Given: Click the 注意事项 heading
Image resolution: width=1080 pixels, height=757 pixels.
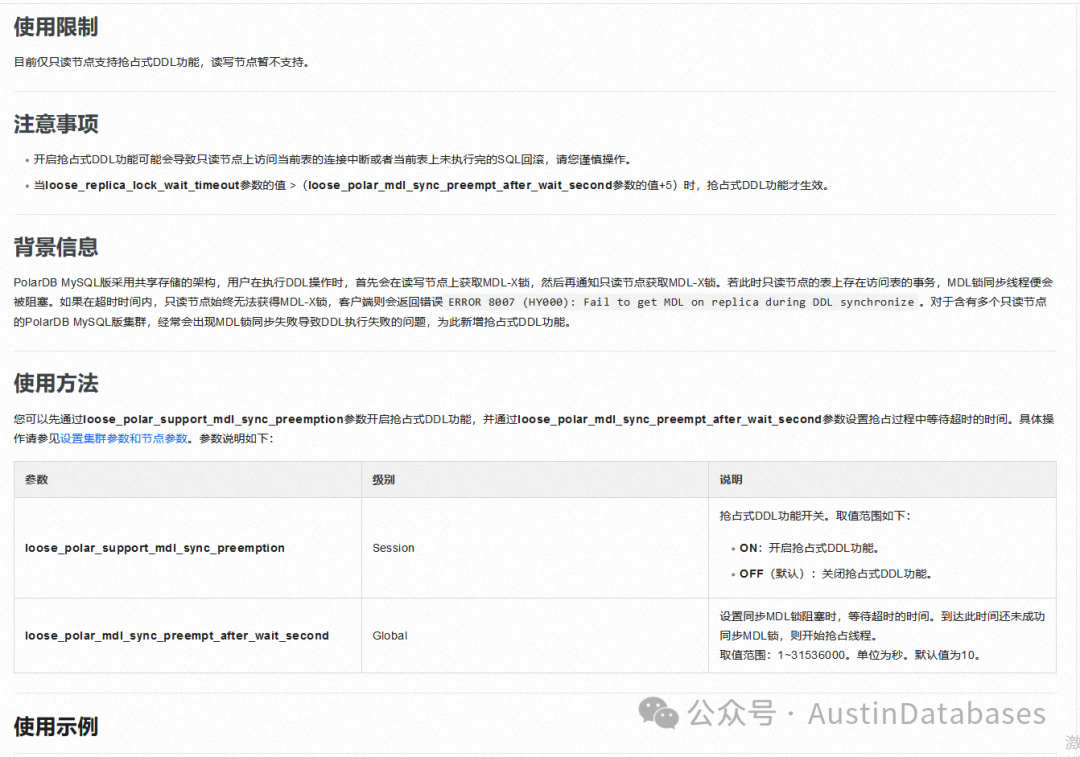Looking at the screenshot, I should (x=56, y=124).
